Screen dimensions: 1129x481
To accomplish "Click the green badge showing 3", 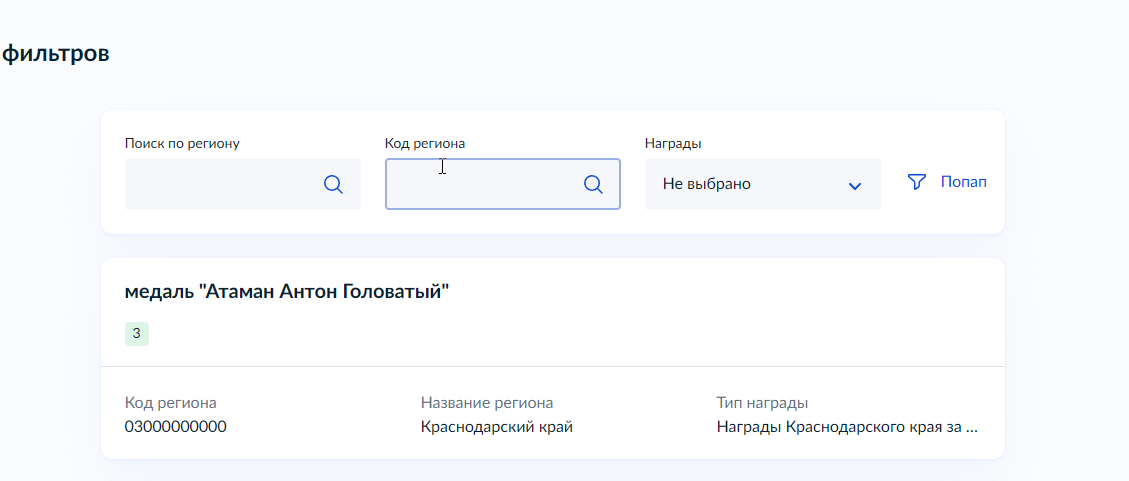I will pos(137,334).
